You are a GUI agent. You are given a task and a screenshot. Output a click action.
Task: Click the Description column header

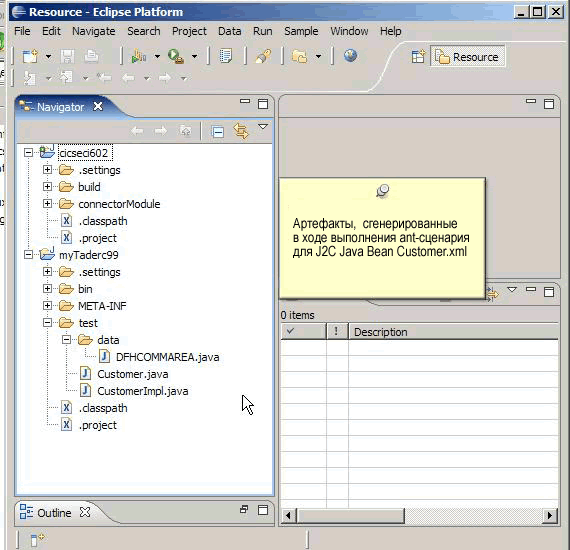click(453, 332)
